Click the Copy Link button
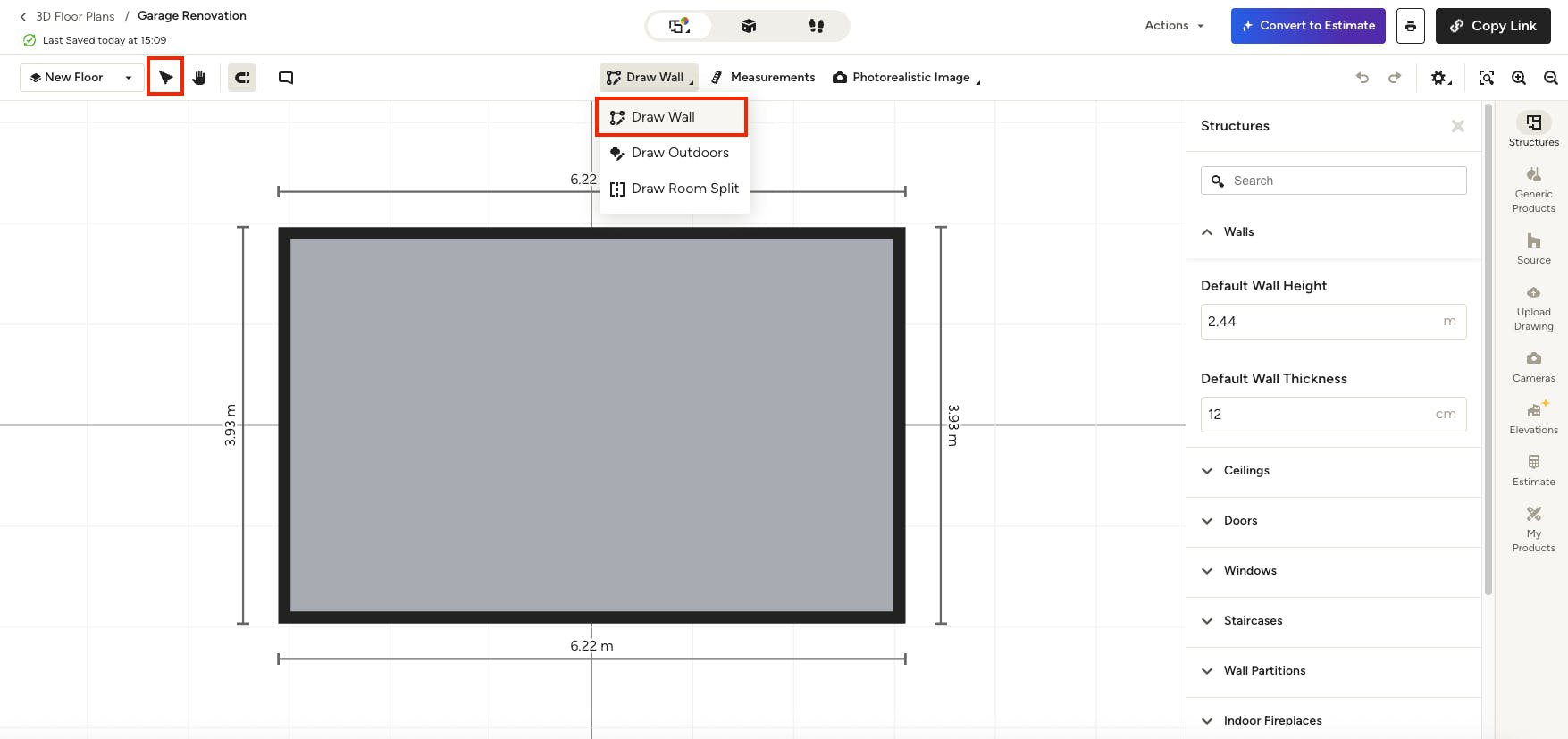This screenshot has width=1568, height=739. [x=1493, y=26]
